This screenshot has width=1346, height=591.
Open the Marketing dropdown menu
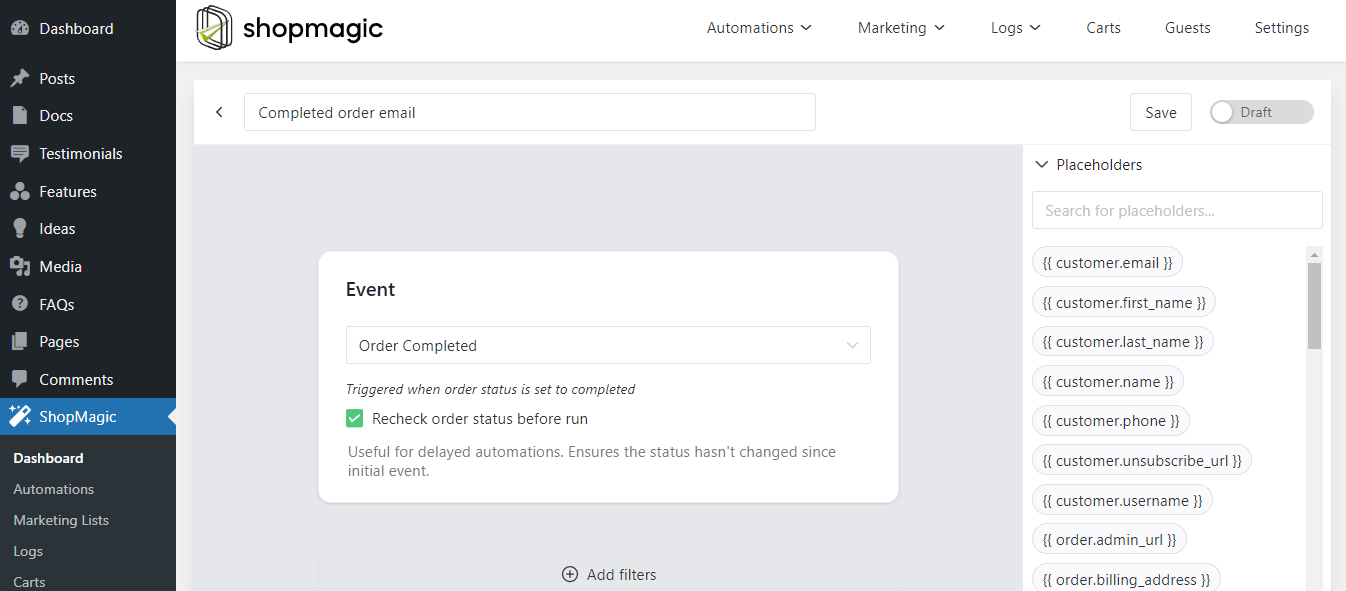901,28
